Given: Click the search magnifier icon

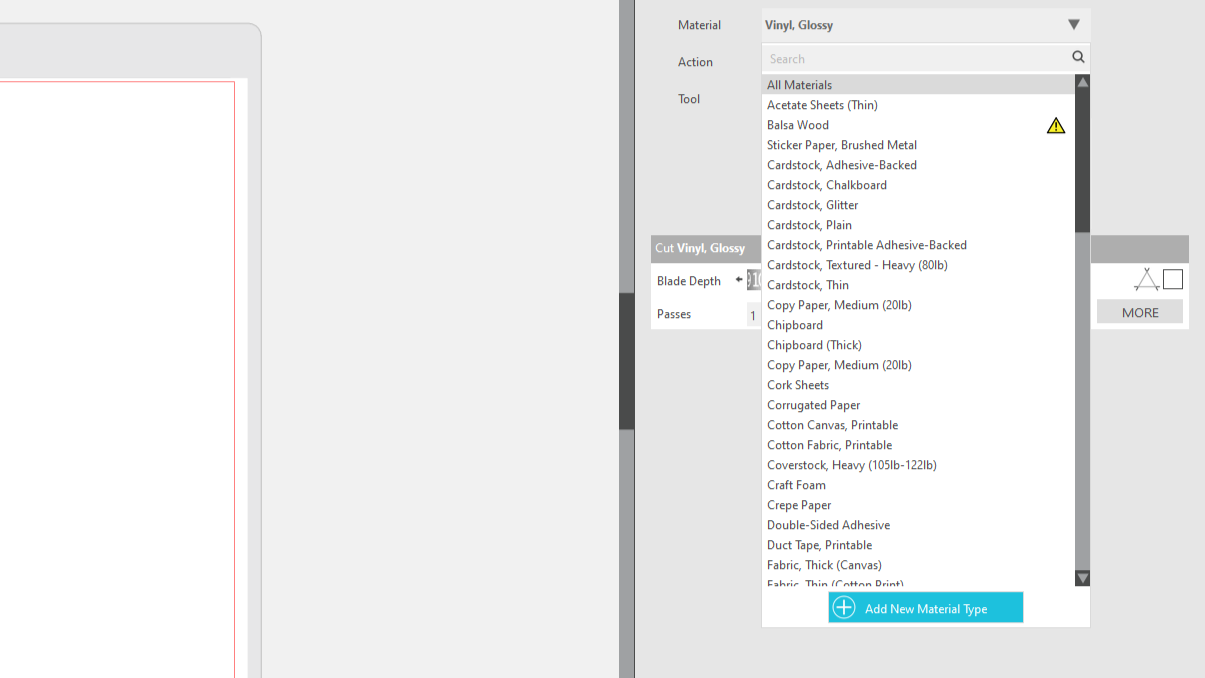Looking at the screenshot, I should [x=1078, y=58].
